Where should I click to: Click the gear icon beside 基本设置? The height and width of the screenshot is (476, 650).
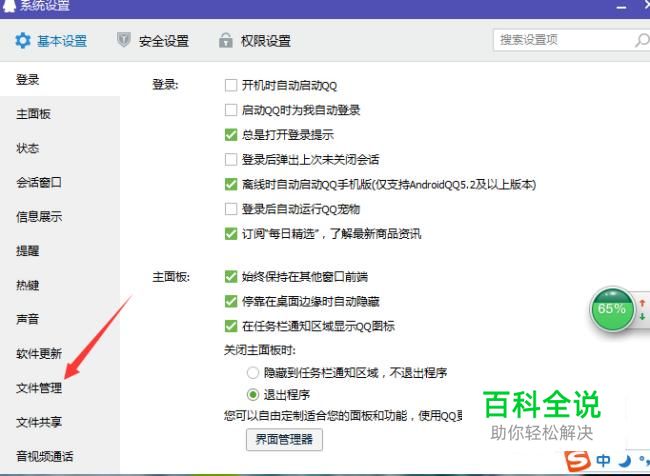click(23, 41)
